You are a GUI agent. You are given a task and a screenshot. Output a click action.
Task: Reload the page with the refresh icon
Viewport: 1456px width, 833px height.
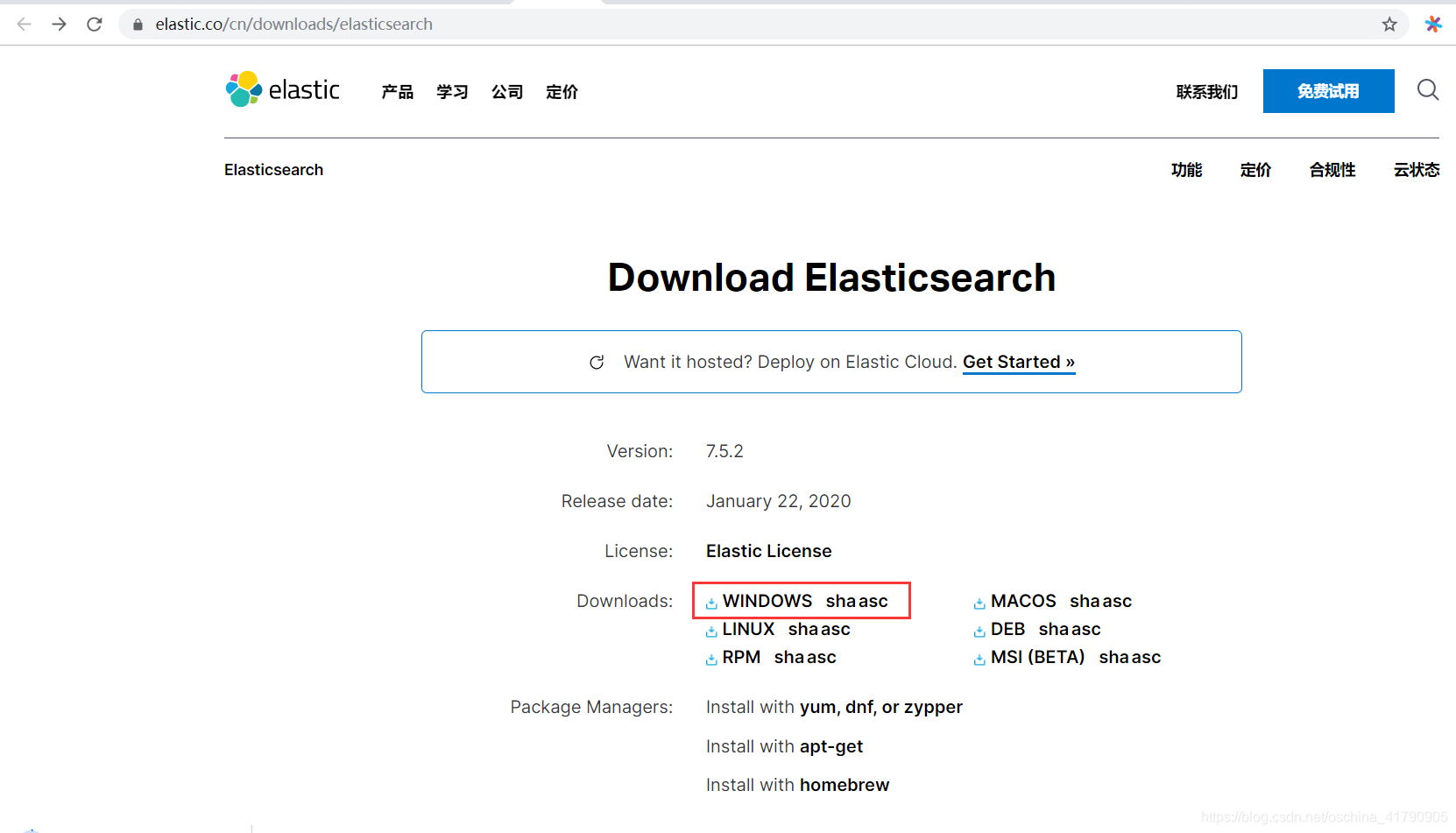95,24
